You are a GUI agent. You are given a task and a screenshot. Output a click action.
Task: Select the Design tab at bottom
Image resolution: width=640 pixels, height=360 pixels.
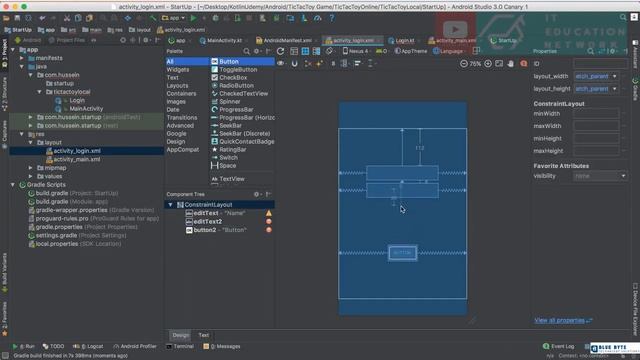point(181,336)
